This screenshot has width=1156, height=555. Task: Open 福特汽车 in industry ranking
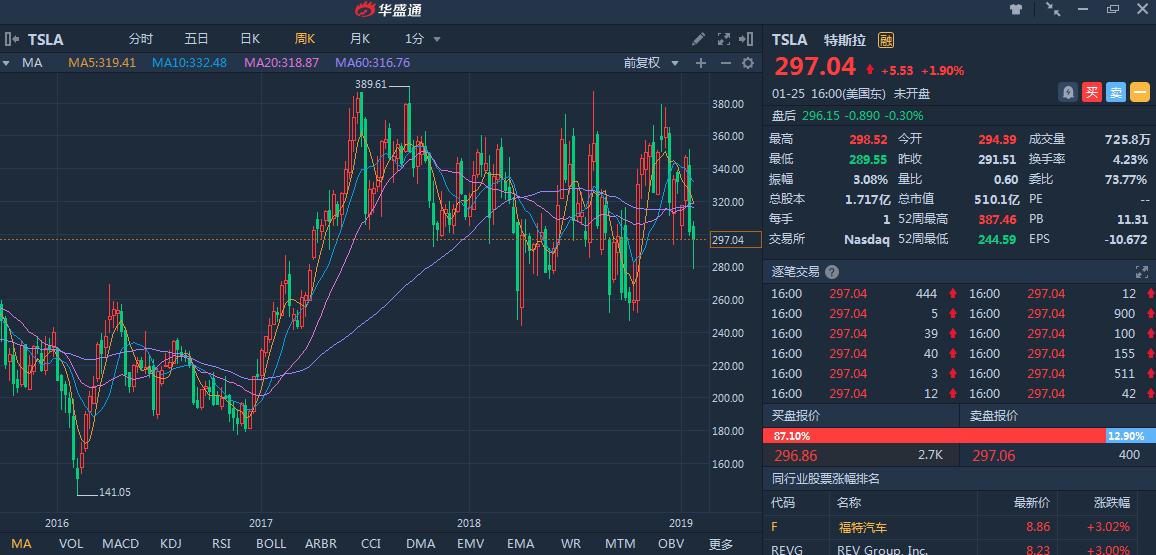point(863,527)
